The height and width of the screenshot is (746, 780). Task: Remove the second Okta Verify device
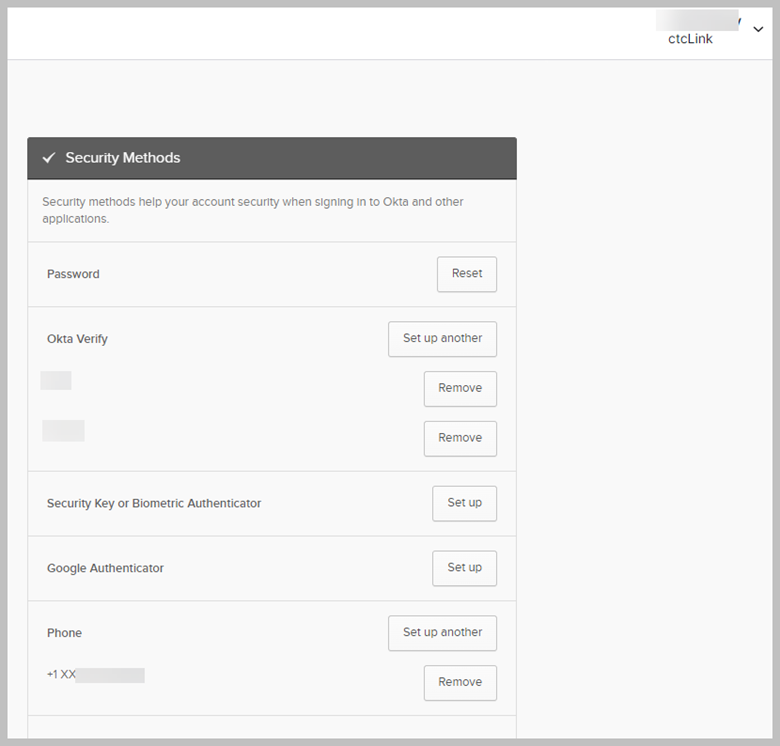click(x=460, y=438)
